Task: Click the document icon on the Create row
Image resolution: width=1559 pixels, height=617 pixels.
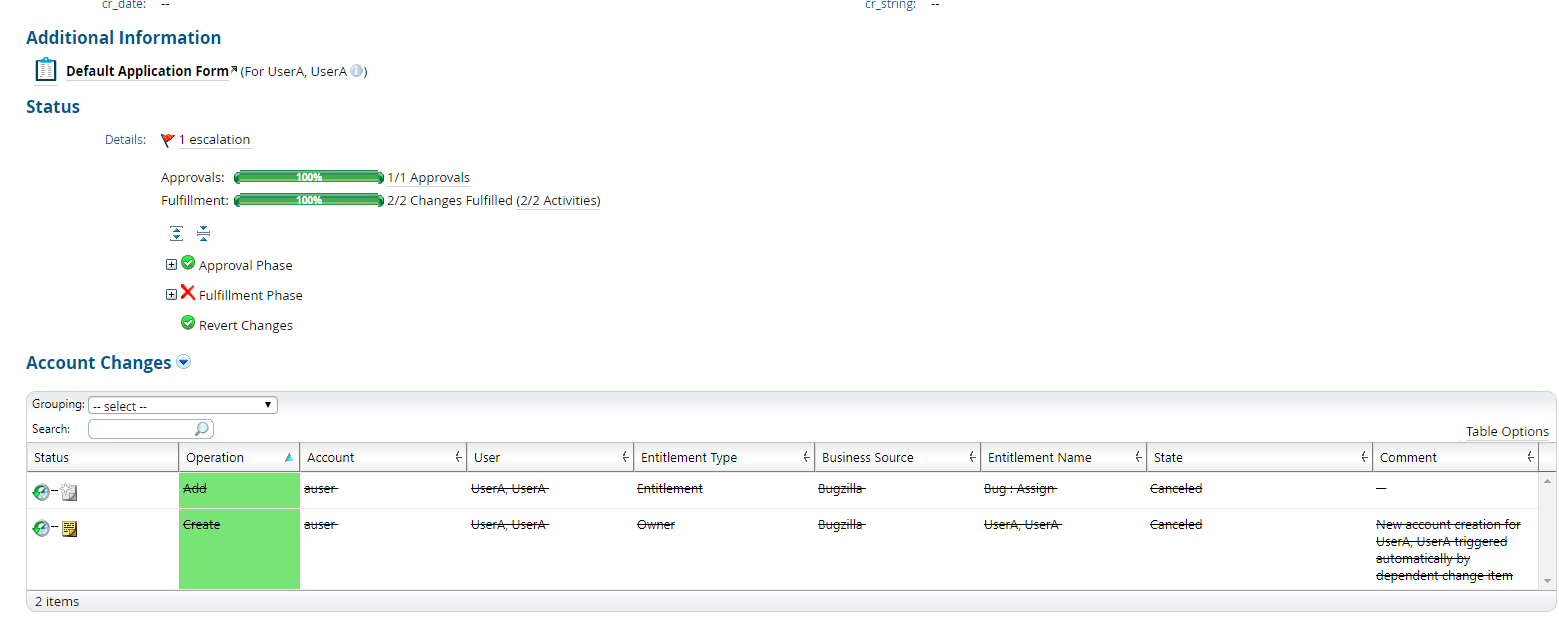Action: [x=68, y=528]
